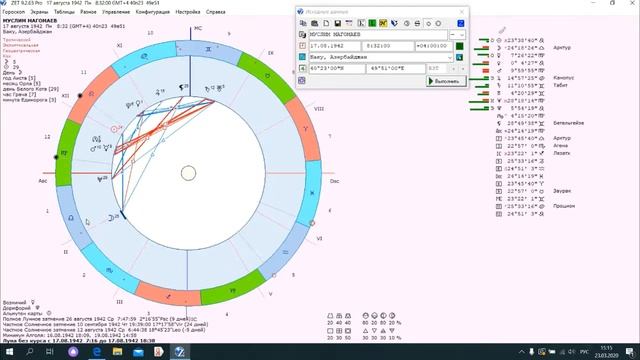Open the Windows Start menu

[x=9, y=351]
